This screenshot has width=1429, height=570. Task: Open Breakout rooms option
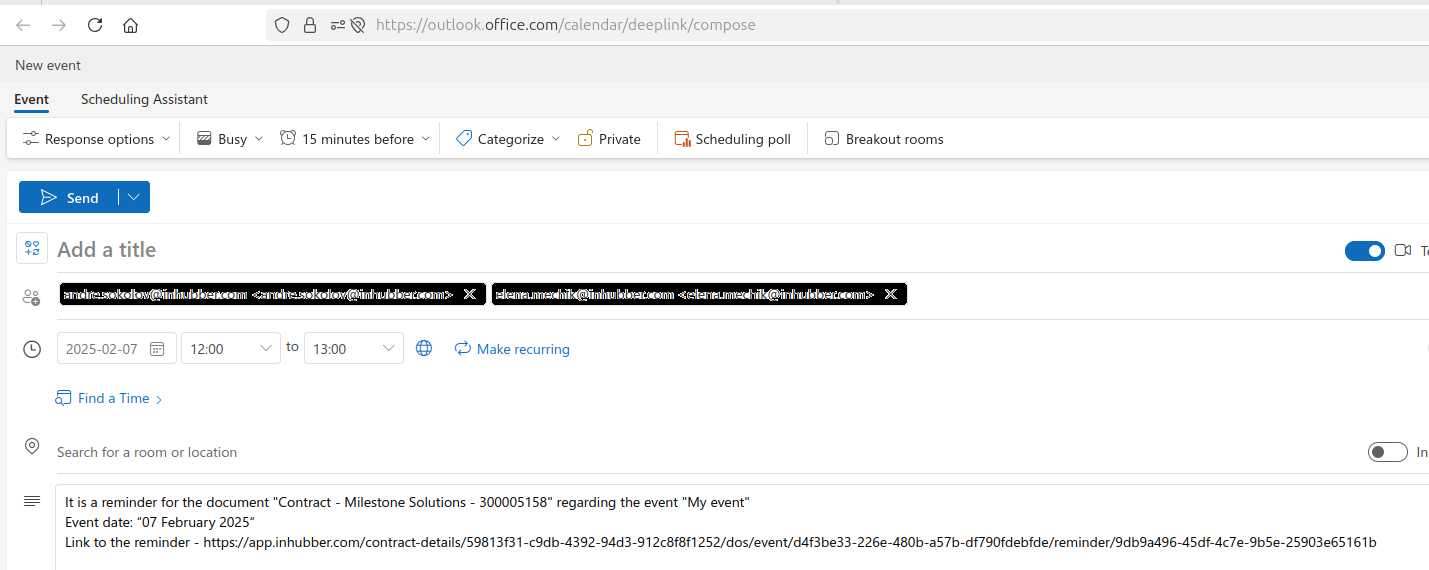pos(883,139)
